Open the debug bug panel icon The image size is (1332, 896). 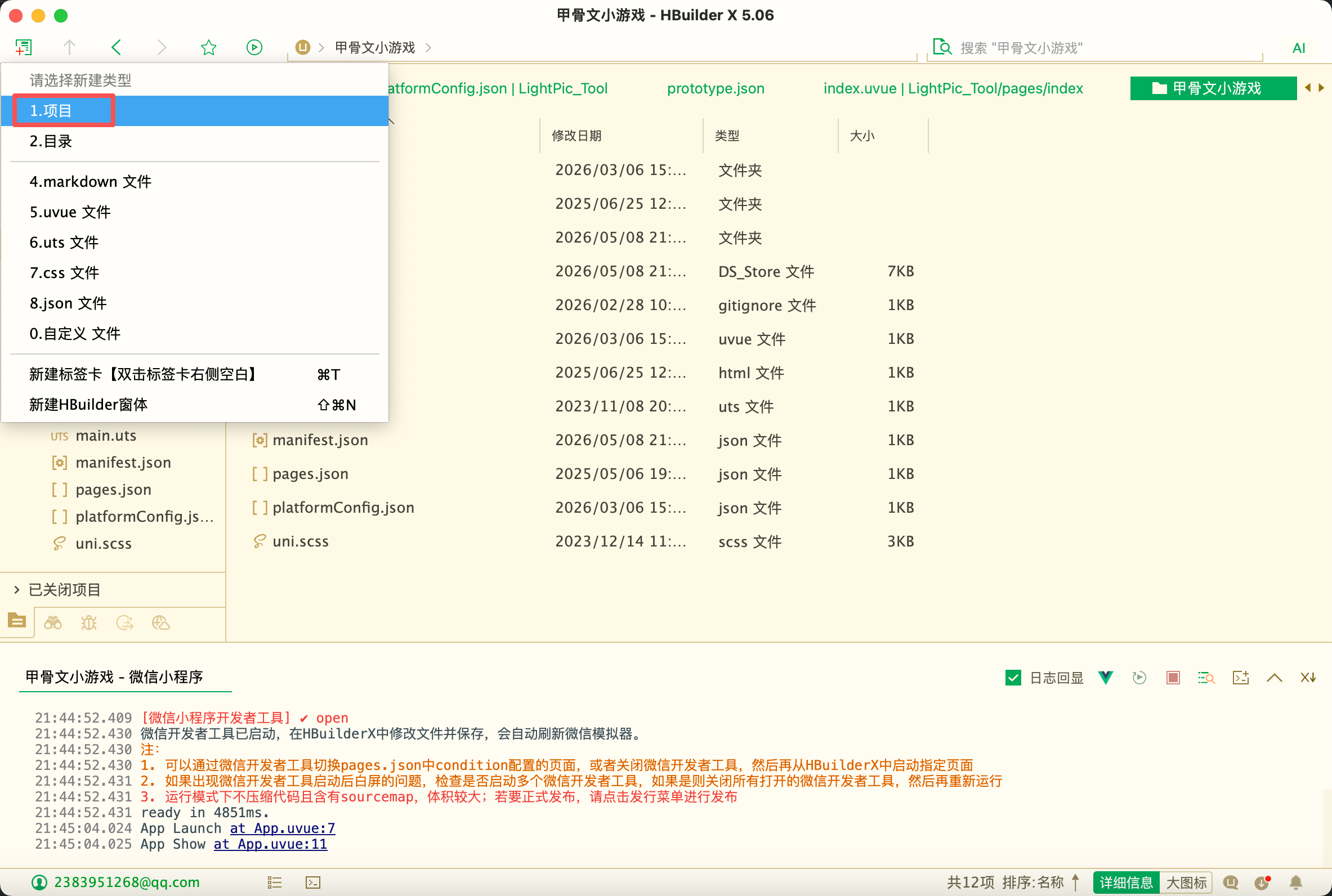[88, 622]
